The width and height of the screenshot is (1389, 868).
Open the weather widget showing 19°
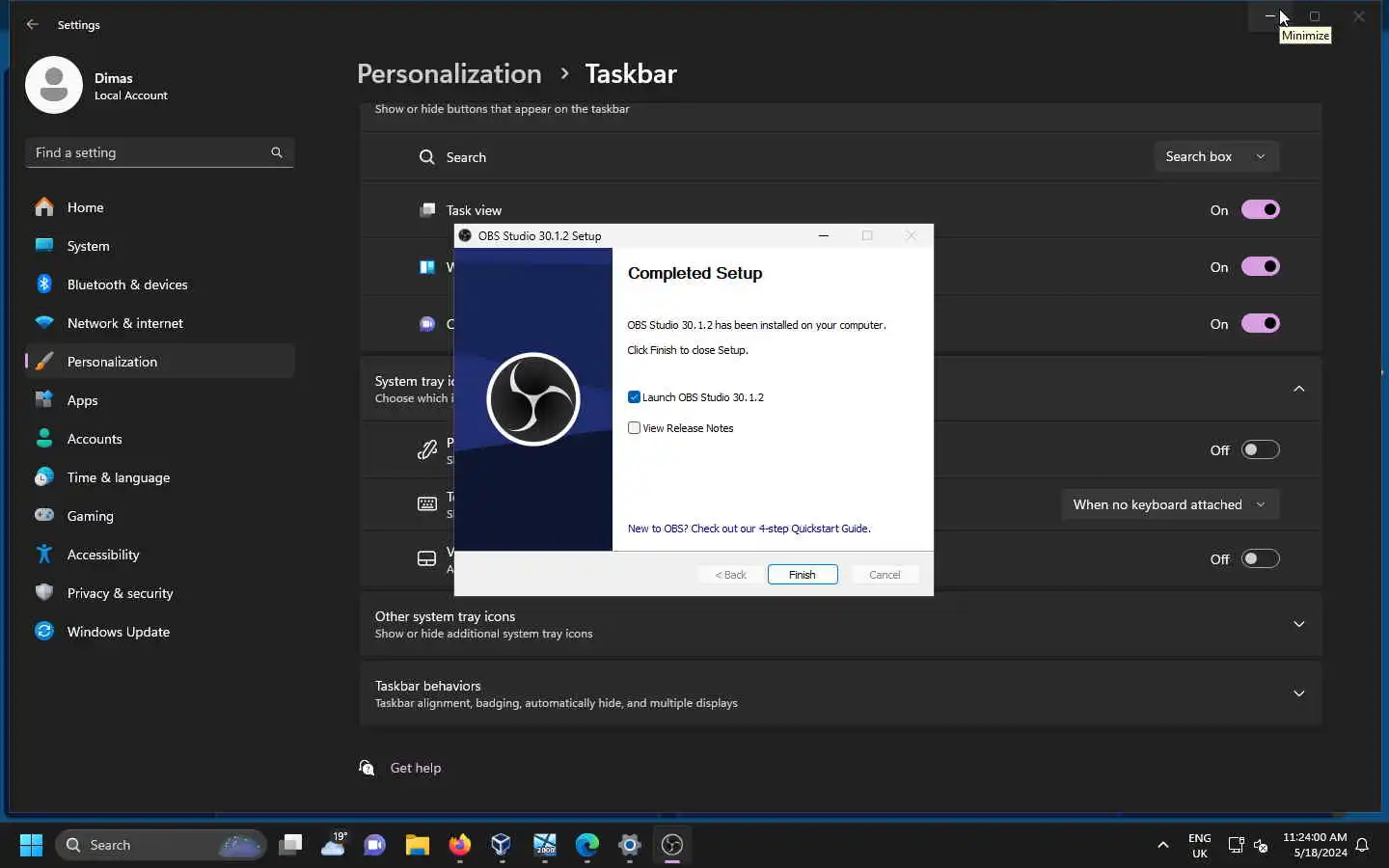coord(333,845)
